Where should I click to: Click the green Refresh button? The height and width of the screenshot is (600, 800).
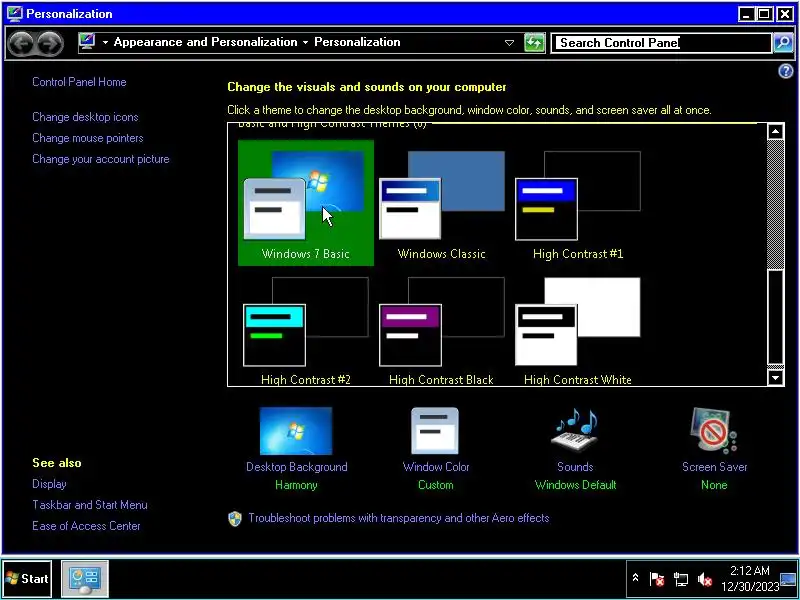[534, 43]
